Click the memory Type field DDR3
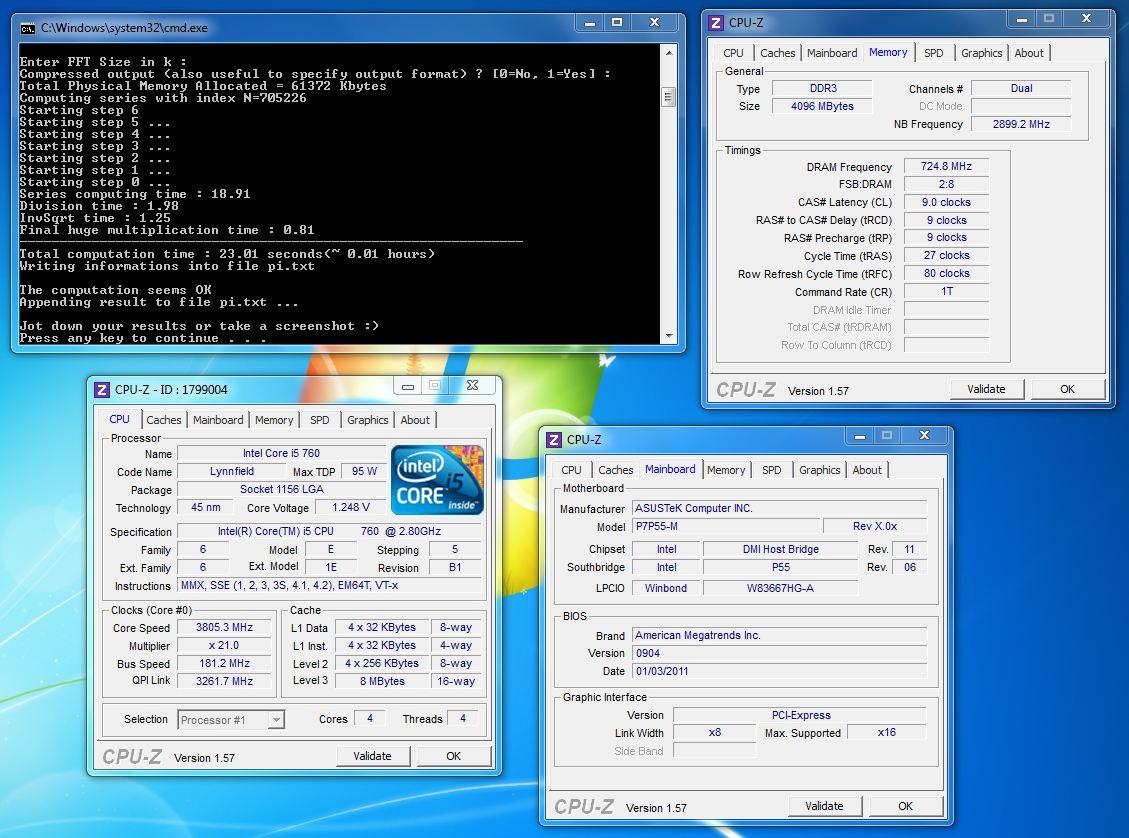Screen dimensions: 1129x838 822,88
